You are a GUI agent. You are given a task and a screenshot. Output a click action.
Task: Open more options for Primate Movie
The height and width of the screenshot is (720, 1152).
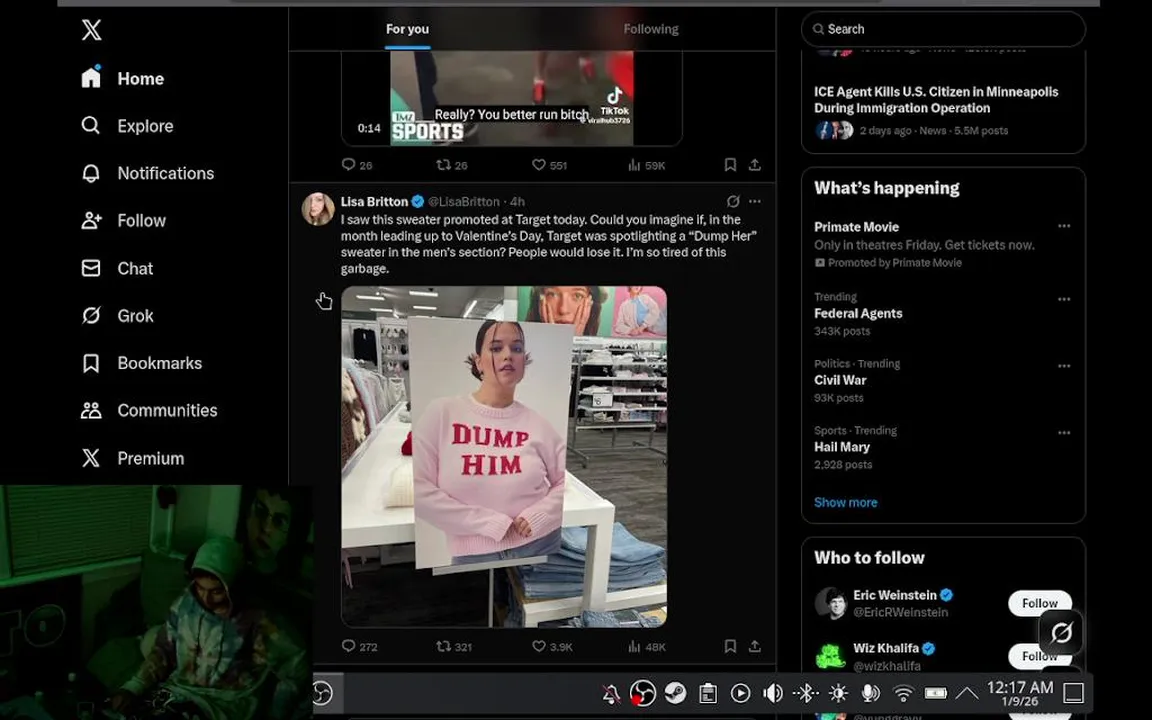(x=1064, y=226)
